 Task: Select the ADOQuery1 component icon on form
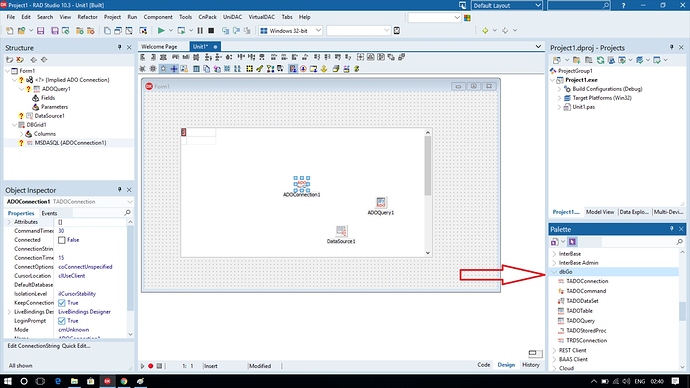click(381, 202)
